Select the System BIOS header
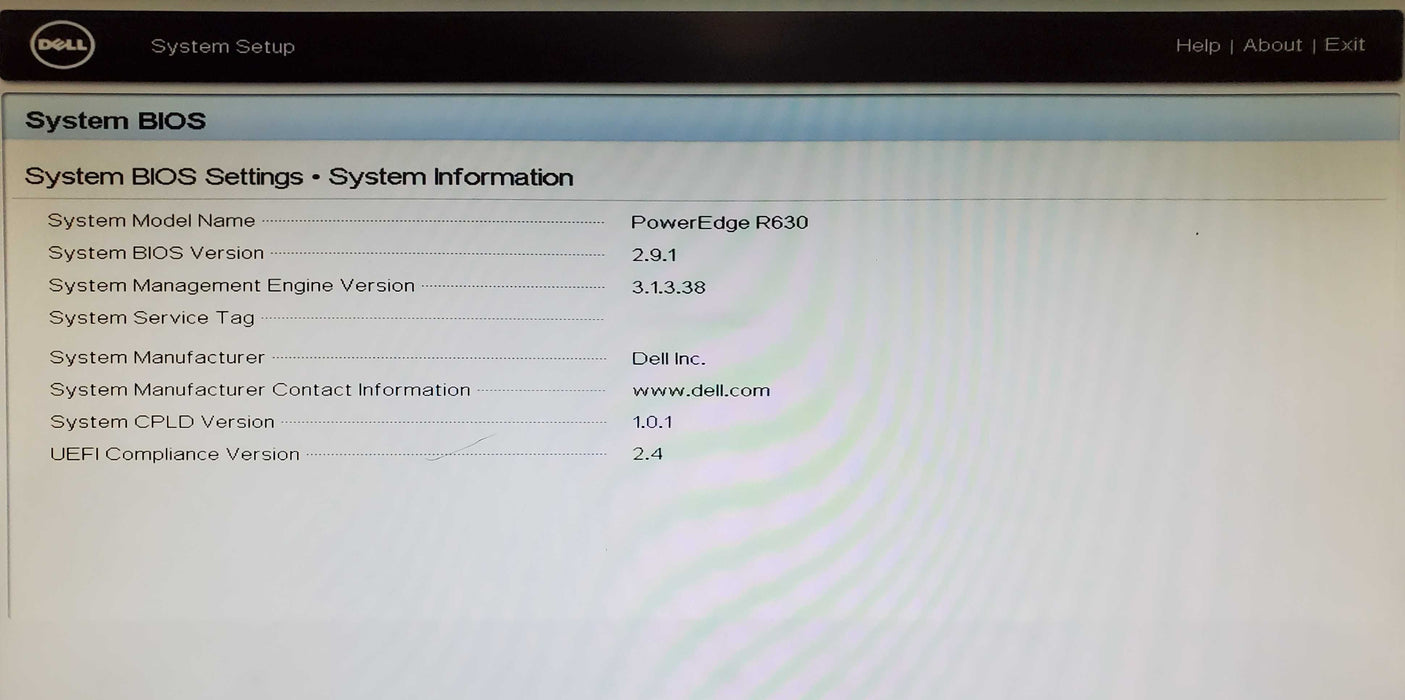The height and width of the screenshot is (700, 1405). [x=116, y=121]
